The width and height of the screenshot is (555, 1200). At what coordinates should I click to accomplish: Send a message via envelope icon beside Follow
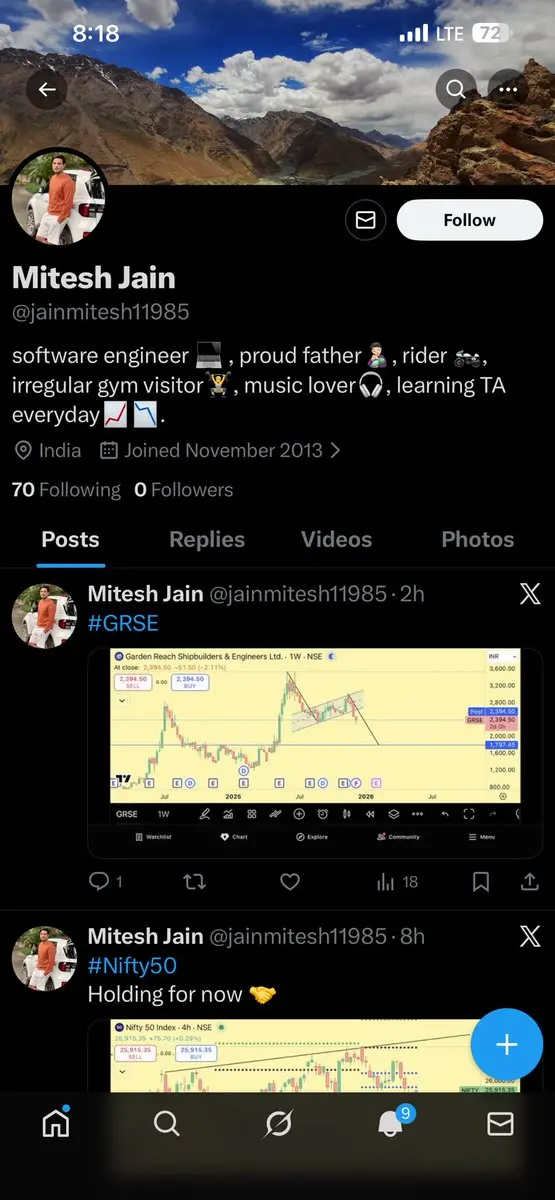[365, 220]
